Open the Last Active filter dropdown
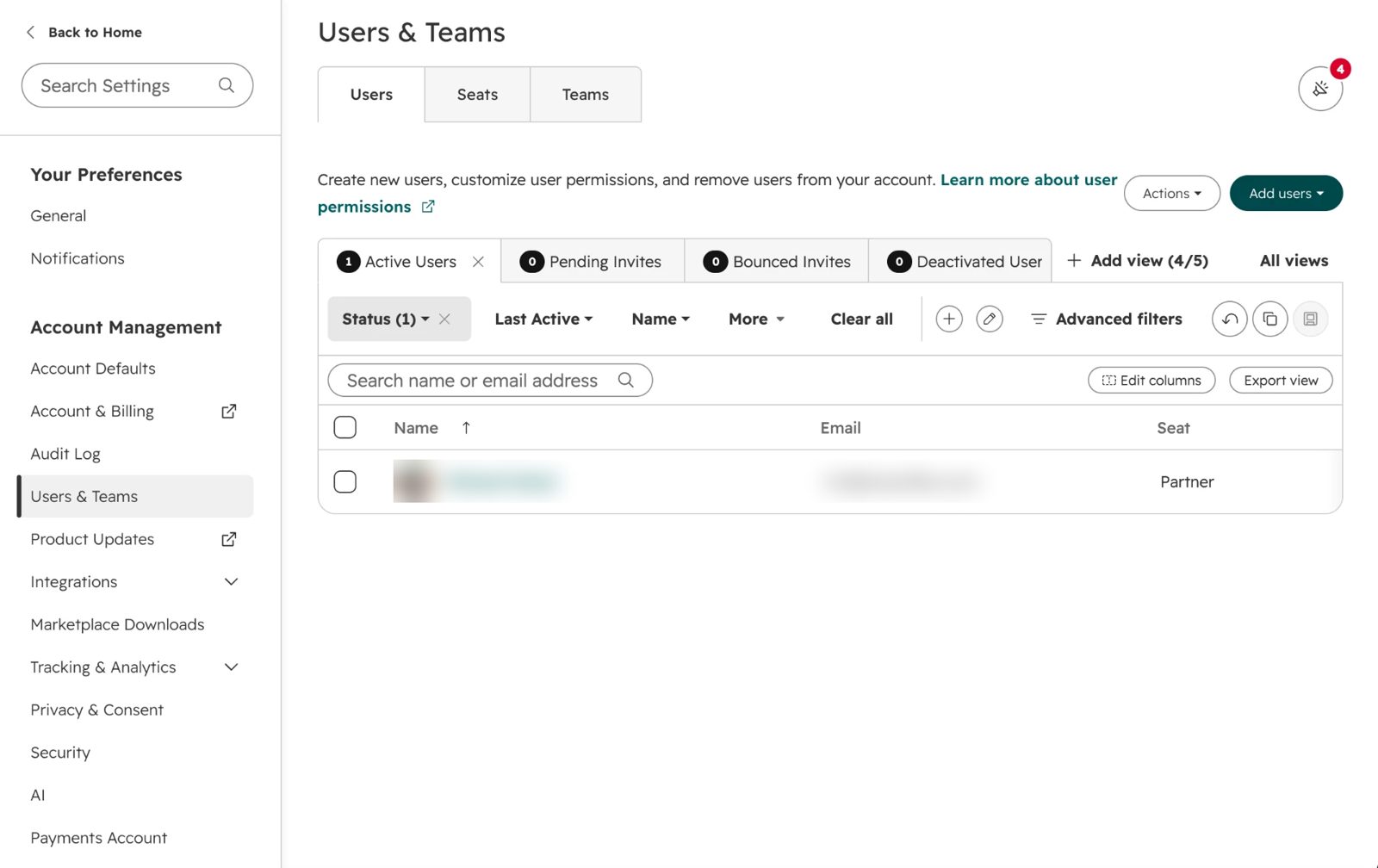The width and height of the screenshot is (1378, 868). (543, 319)
